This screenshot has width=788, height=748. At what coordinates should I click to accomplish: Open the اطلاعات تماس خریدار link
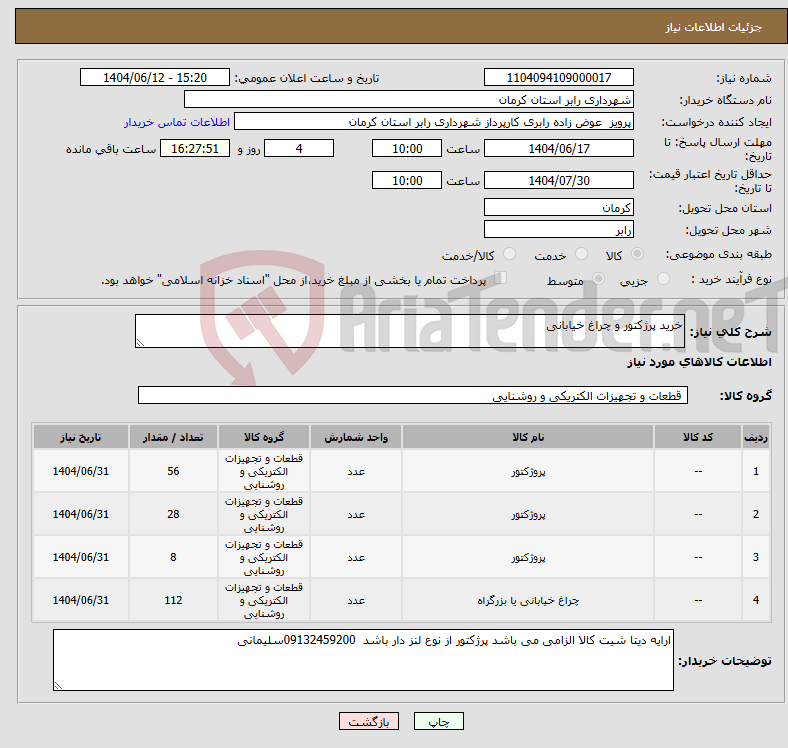pos(177,122)
